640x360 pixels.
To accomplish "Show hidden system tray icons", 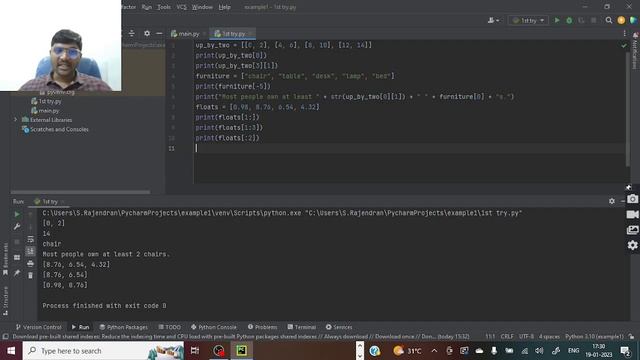I will point(434,351).
